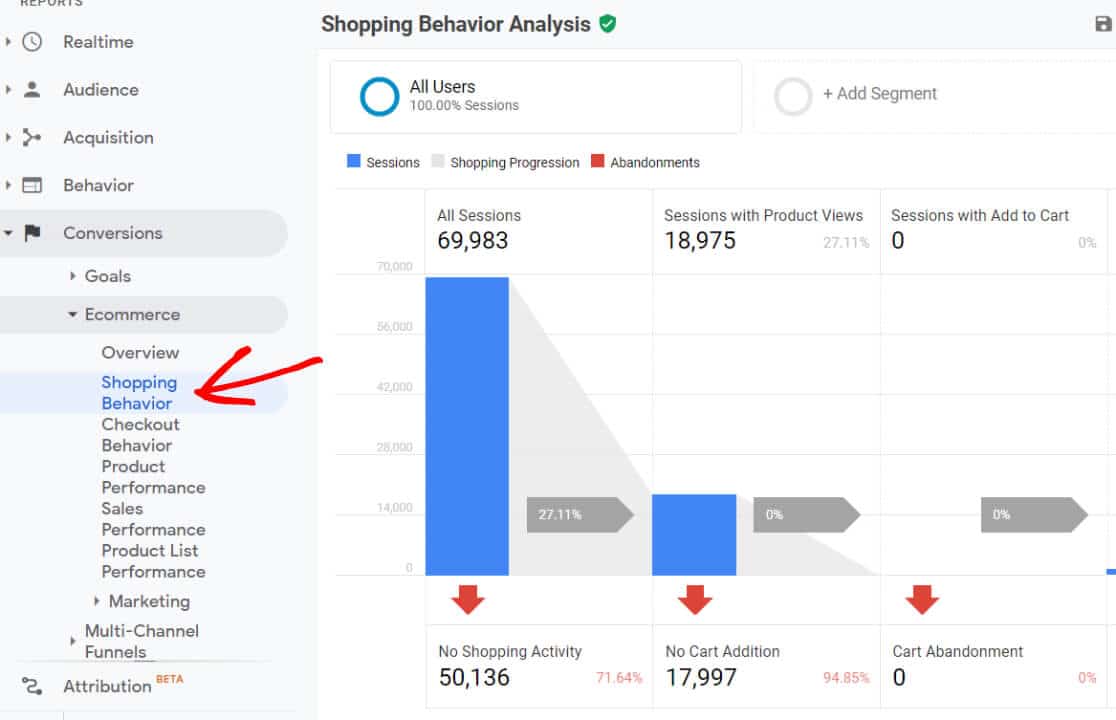
Task: Collapse the Conversions section arrow
Action: pyautogui.click(x=8, y=233)
